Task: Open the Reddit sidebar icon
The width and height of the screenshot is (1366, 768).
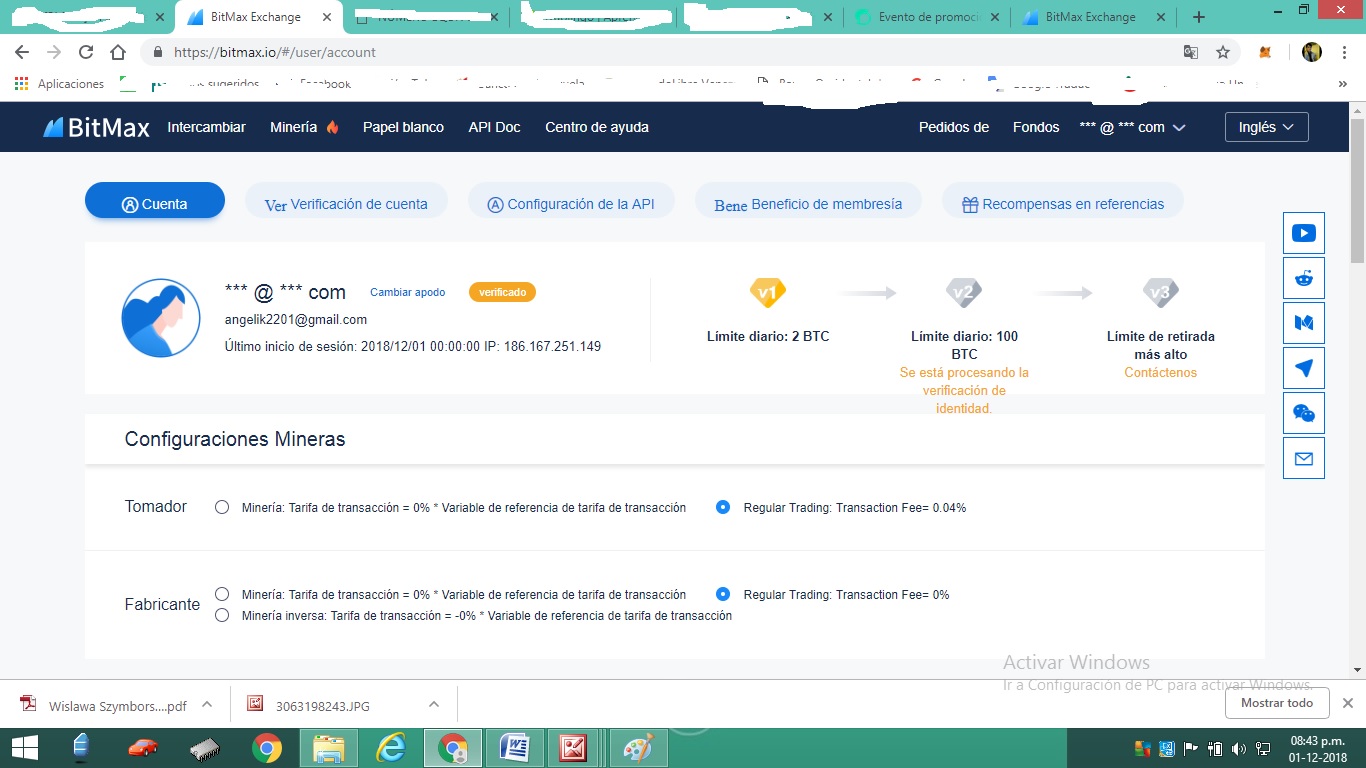Action: pos(1303,278)
